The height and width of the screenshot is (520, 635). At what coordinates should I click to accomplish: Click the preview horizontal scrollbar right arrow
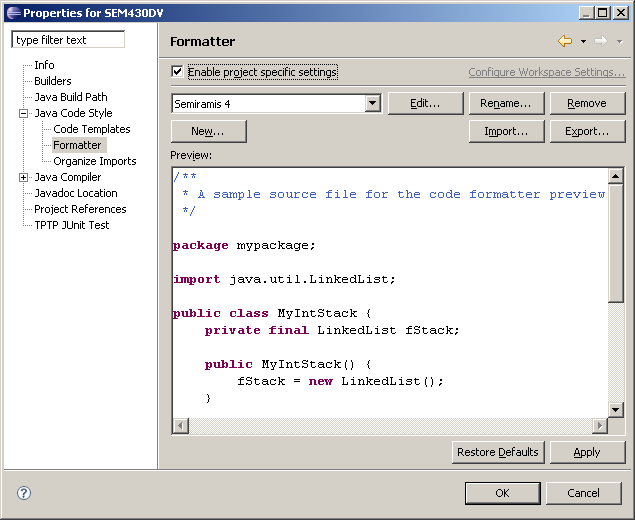600,426
